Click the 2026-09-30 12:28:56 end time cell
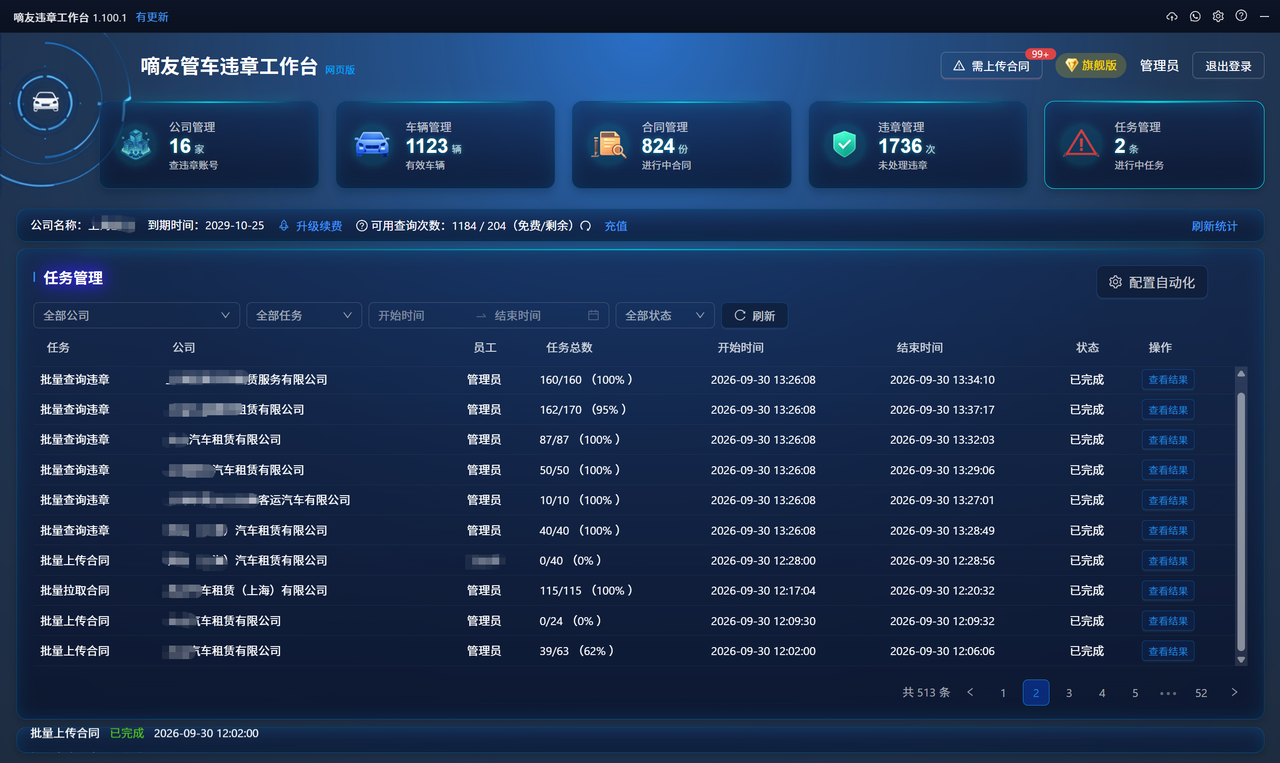 [x=942, y=561]
